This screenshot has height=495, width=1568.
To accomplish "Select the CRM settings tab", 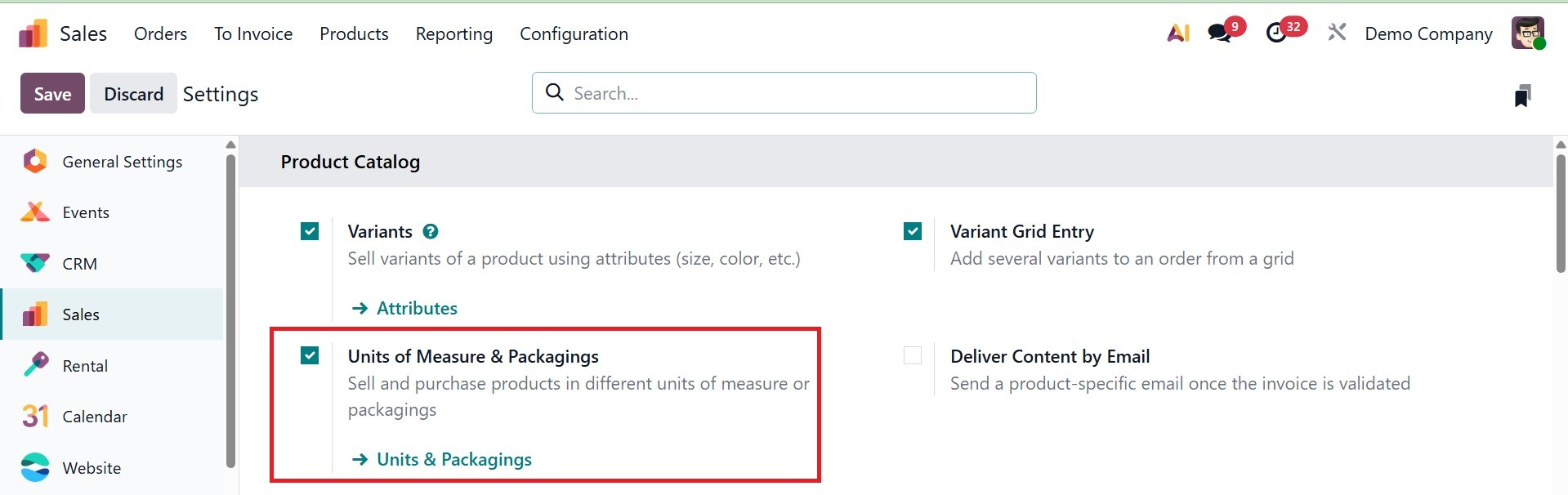I will click(79, 264).
